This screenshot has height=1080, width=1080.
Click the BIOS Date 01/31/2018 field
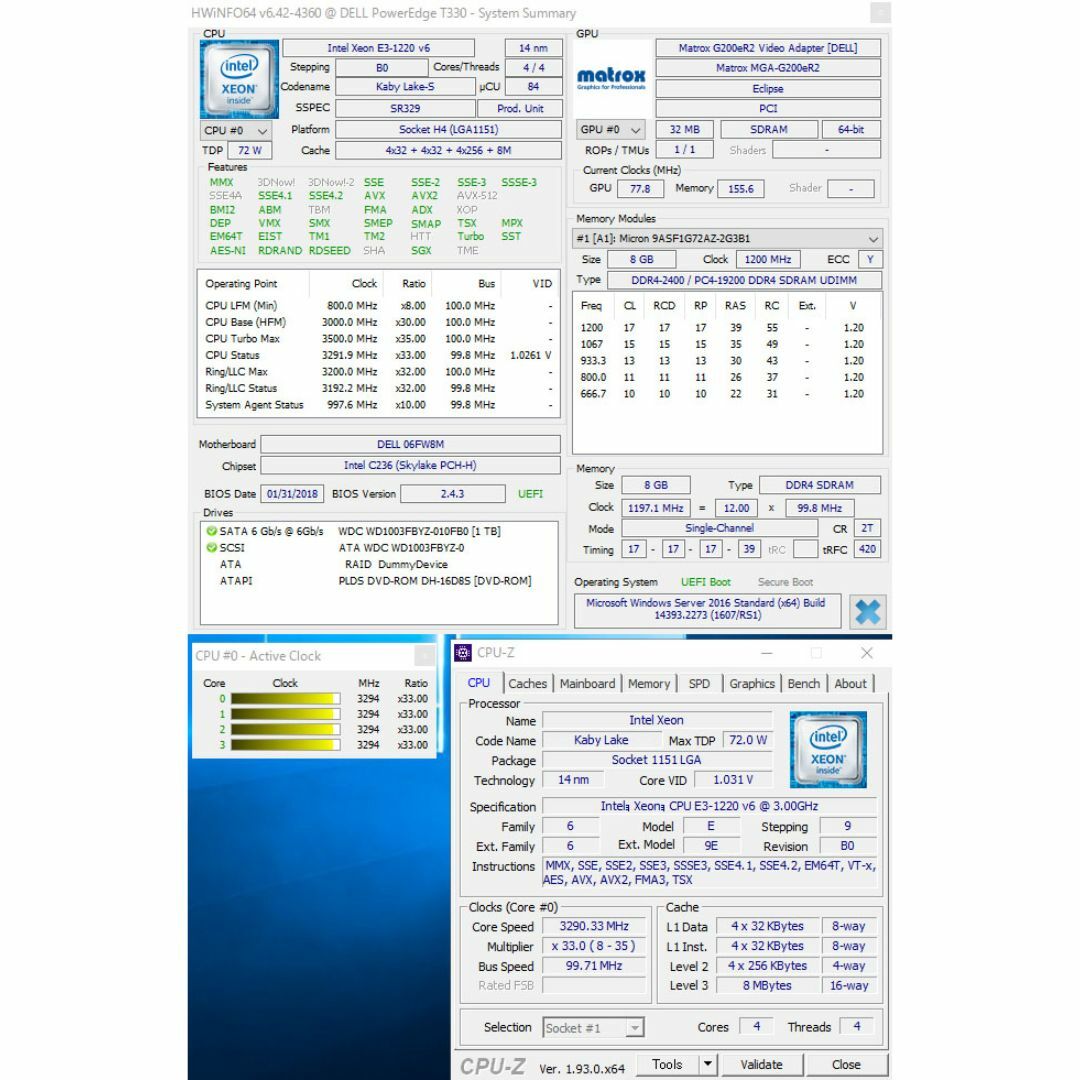(292, 494)
